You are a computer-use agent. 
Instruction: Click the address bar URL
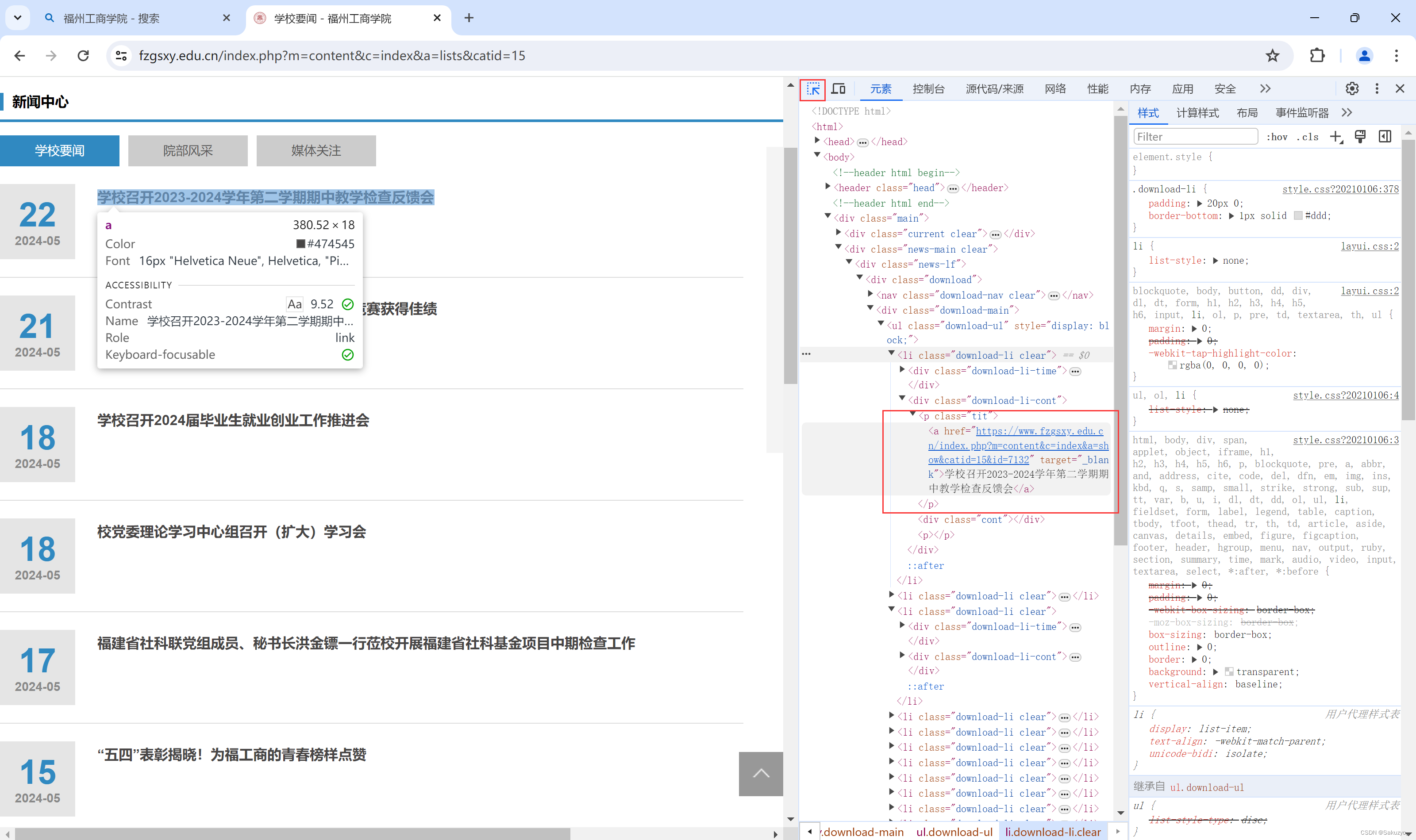(x=332, y=55)
